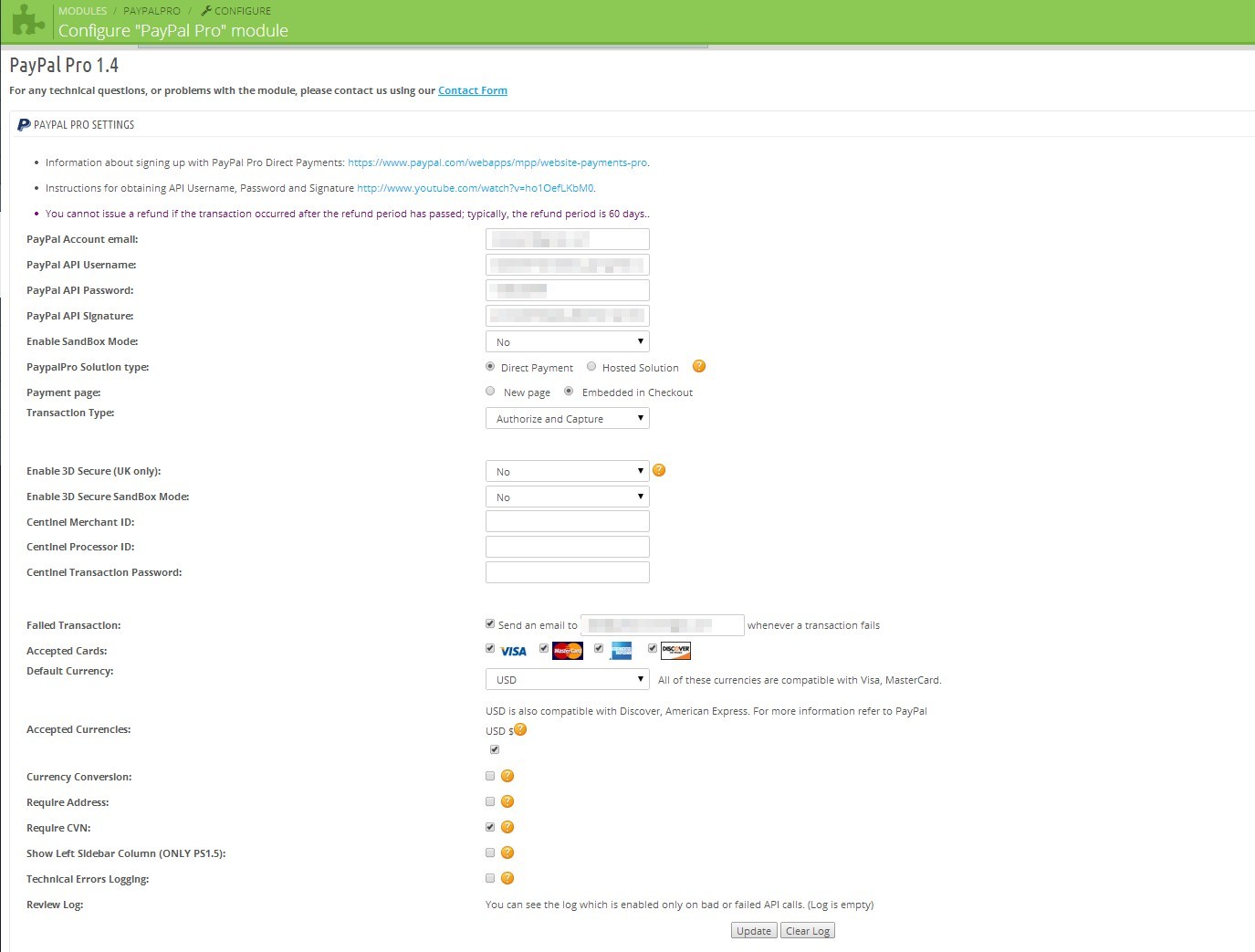1255x952 pixels.
Task: Open Transaction Type dropdown
Action: pos(568,418)
